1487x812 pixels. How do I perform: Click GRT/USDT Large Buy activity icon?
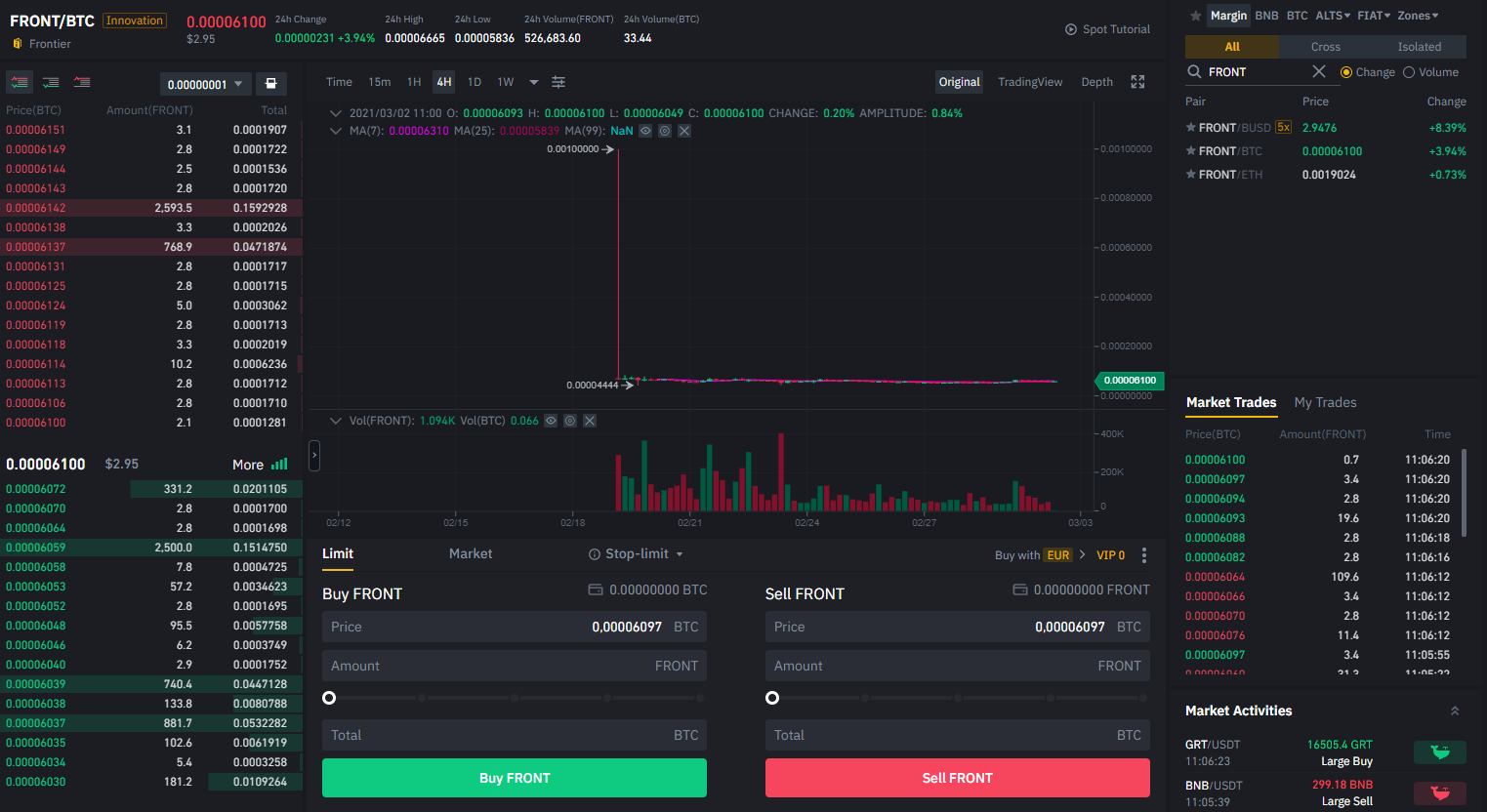1440,752
